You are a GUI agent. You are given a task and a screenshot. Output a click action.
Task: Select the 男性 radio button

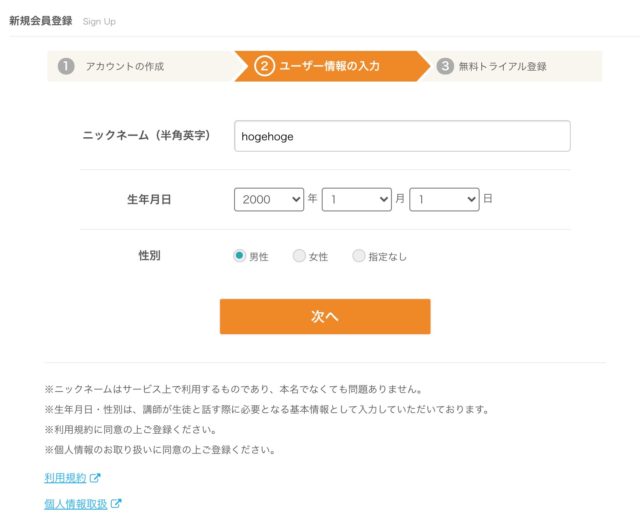click(x=240, y=256)
